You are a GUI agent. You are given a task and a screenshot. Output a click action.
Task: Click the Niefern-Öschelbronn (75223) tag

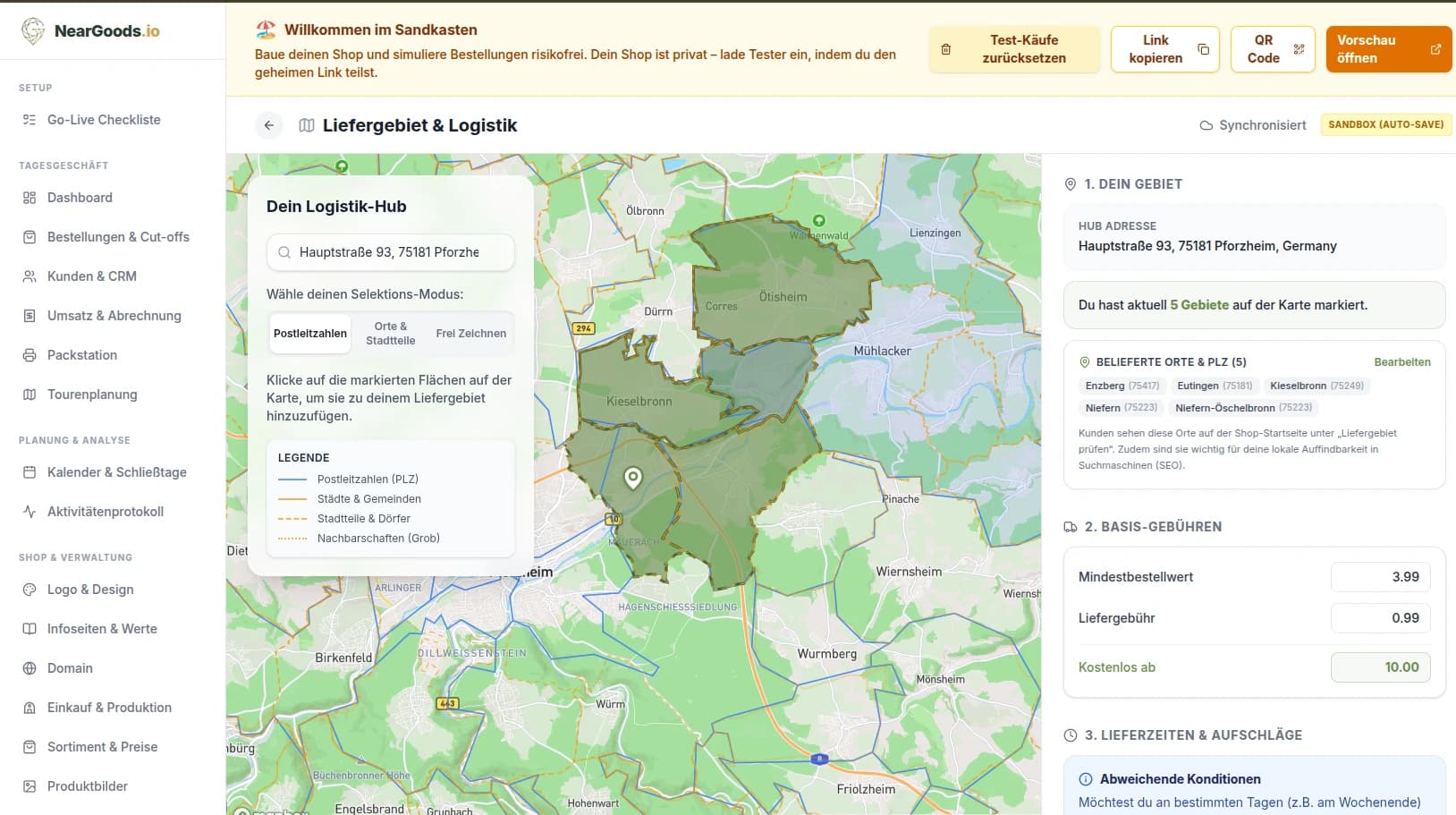click(x=1243, y=407)
